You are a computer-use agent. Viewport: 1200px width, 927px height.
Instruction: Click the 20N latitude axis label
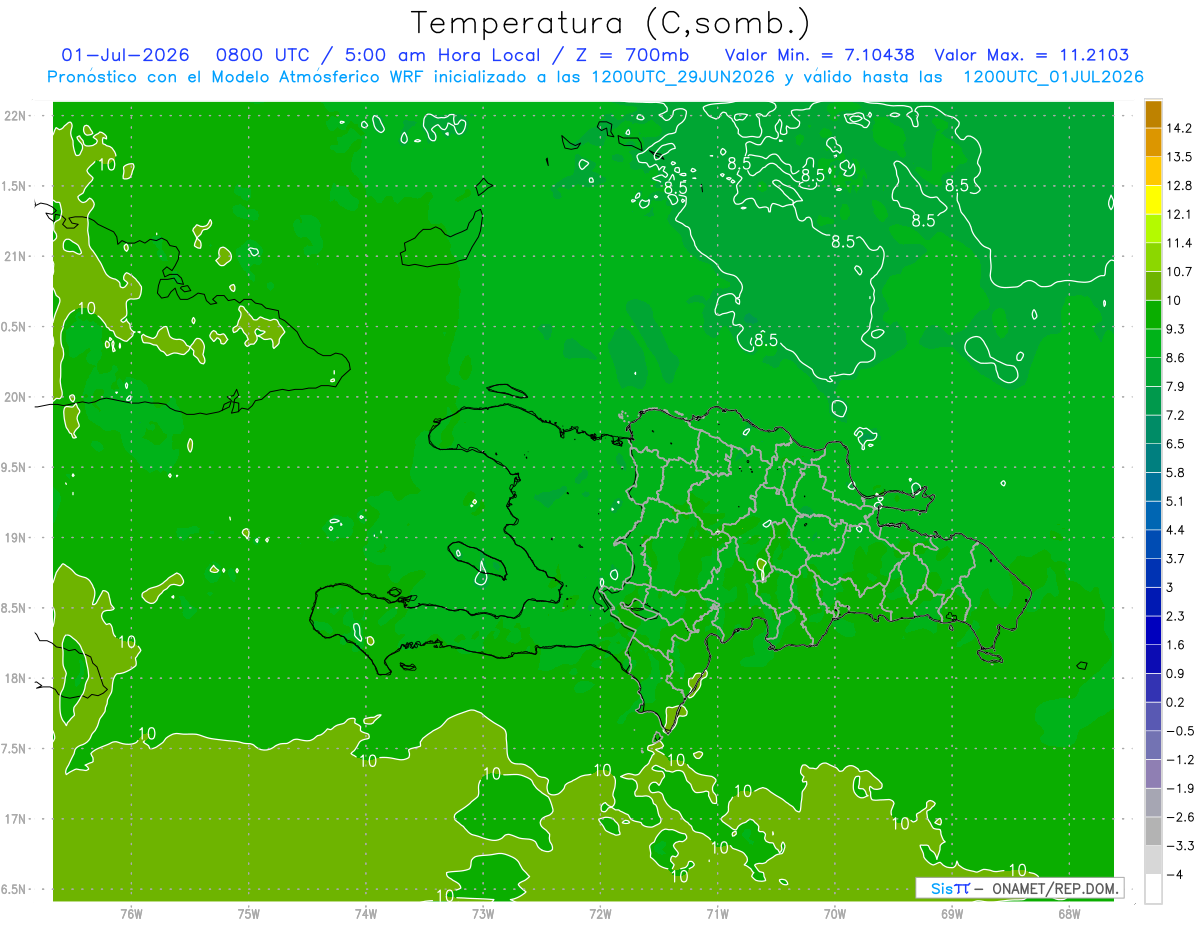(x=15, y=397)
